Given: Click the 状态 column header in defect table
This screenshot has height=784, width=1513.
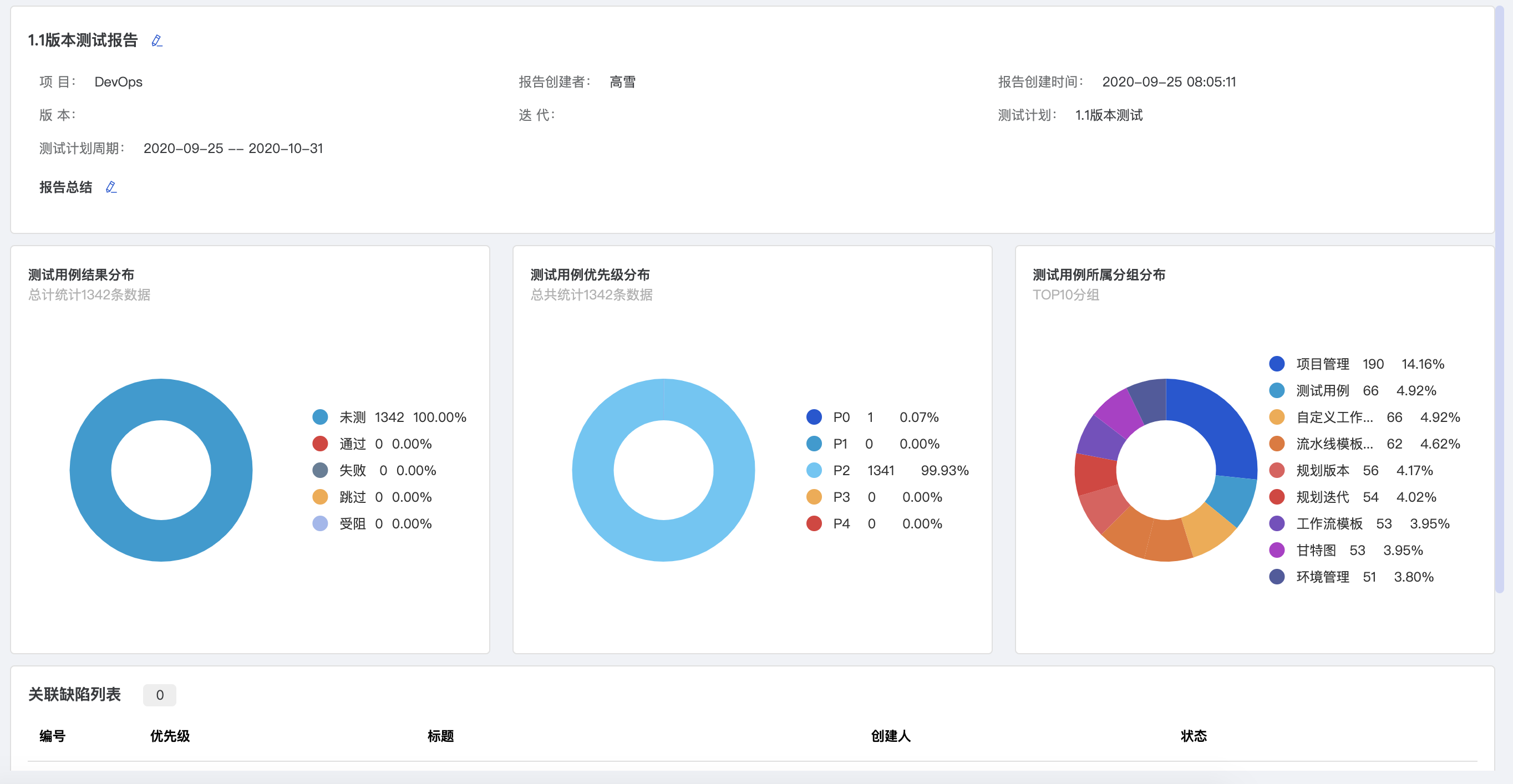Looking at the screenshot, I should tap(1193, 736).
